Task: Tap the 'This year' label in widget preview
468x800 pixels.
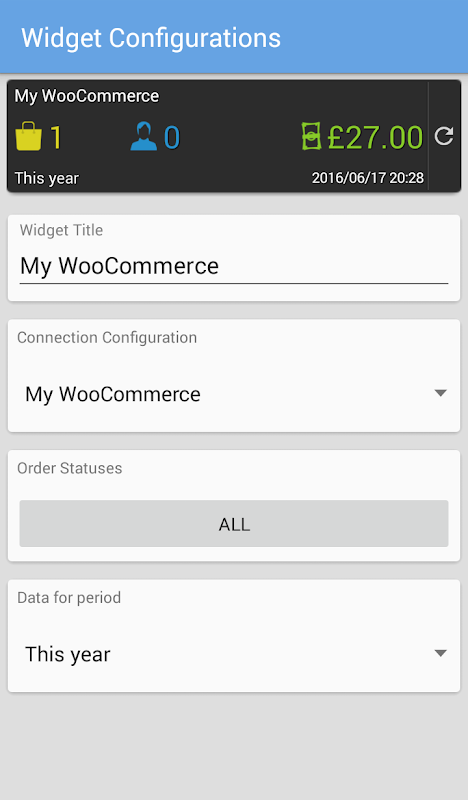Action: [x=46, y=178]
